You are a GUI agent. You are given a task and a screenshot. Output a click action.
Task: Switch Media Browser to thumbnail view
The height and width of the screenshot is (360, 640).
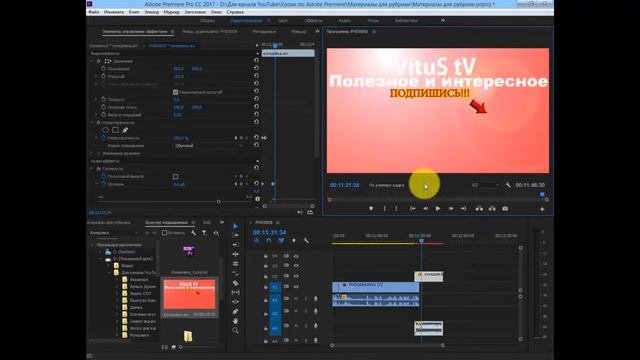click(173, 347)
